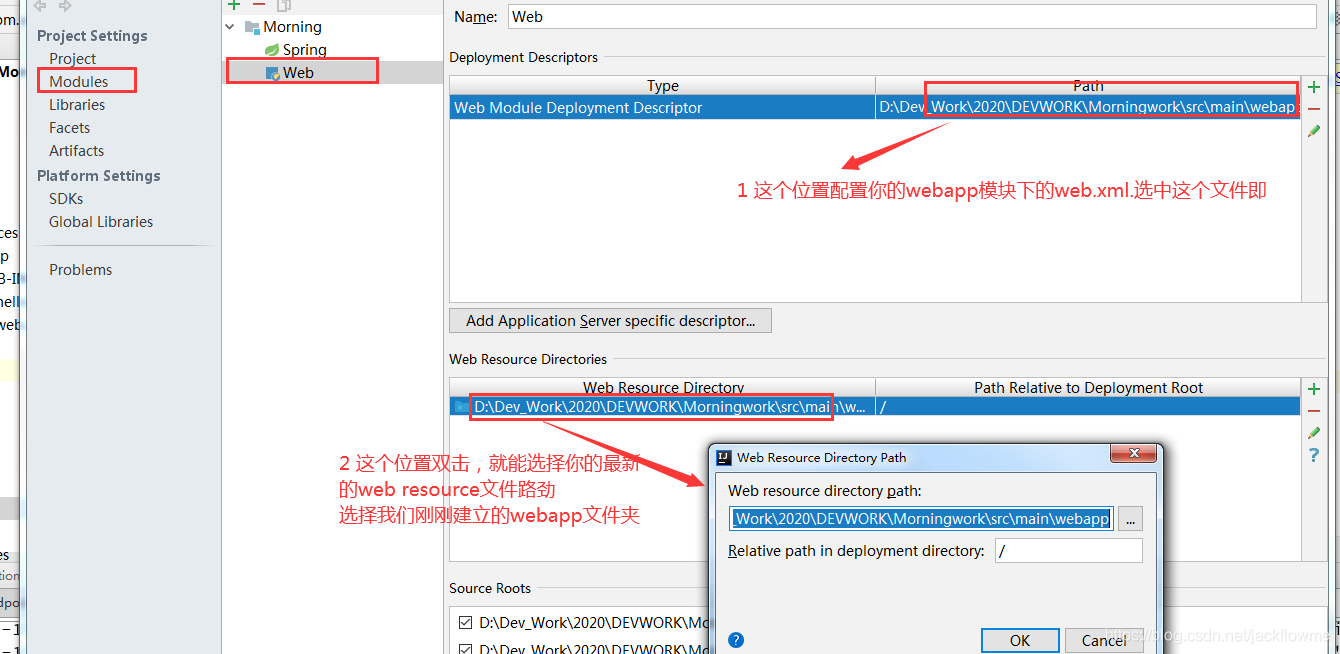Edit the web resource directory with the pencil icon
The image size is (1340, 654).
point(1314,433)
